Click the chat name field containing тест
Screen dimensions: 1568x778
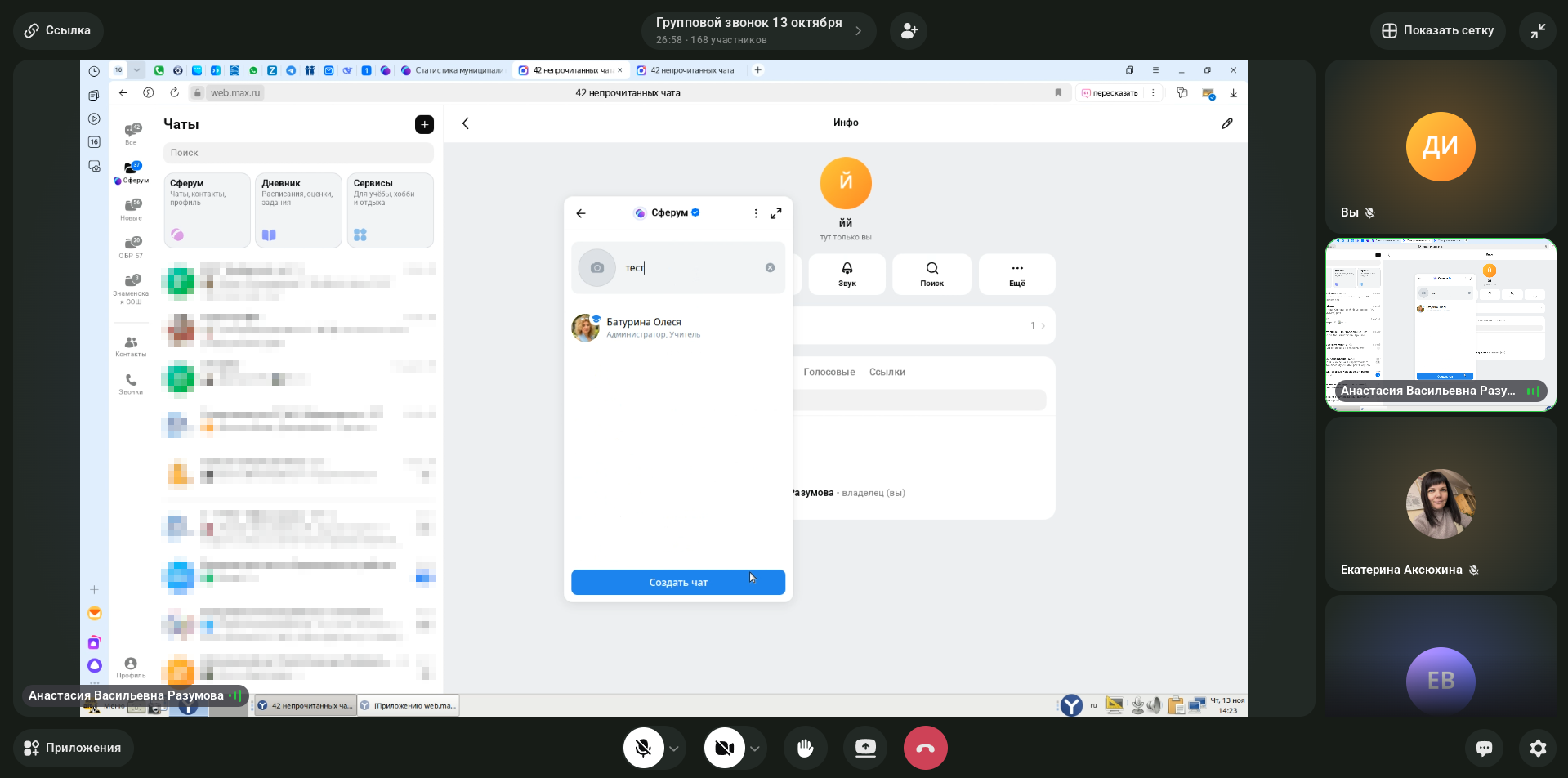click(690, 268)
